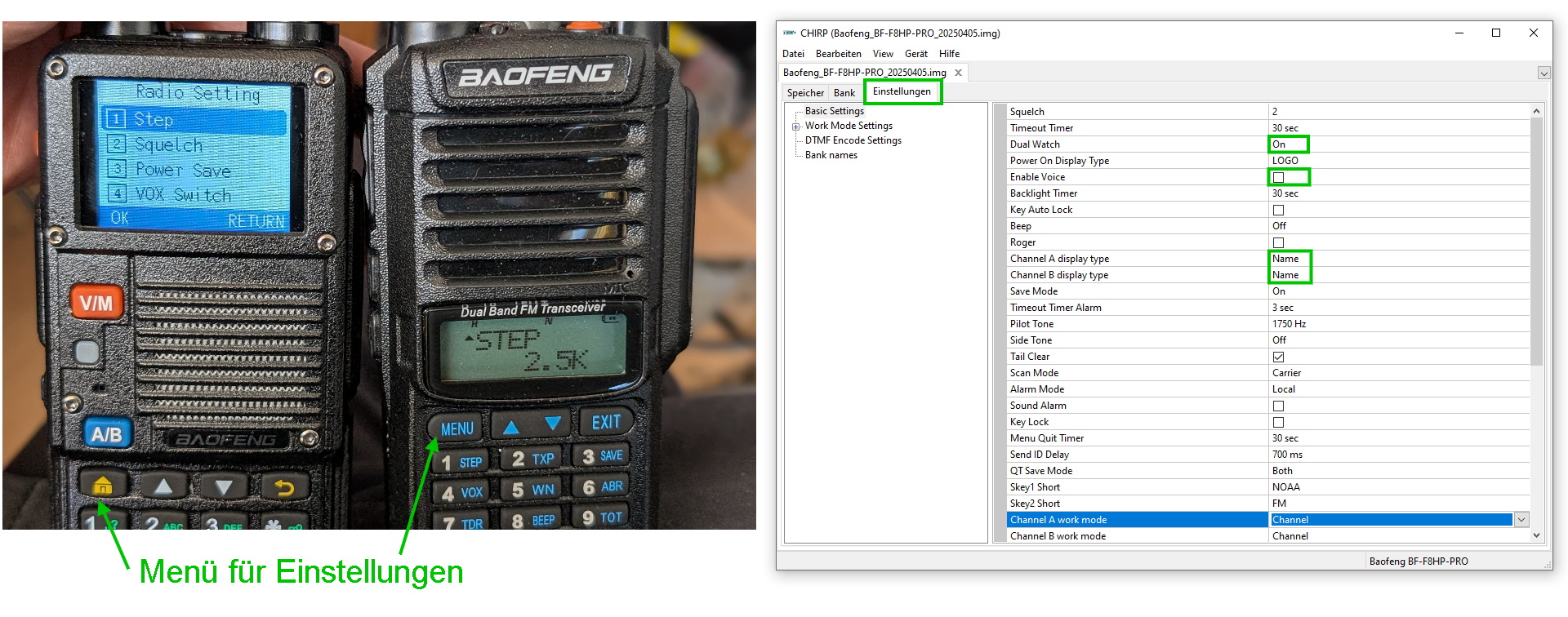This screenshot has width=1568, height=617.
Task: Click the Squelch value field
Action: tap(1388, 112)
